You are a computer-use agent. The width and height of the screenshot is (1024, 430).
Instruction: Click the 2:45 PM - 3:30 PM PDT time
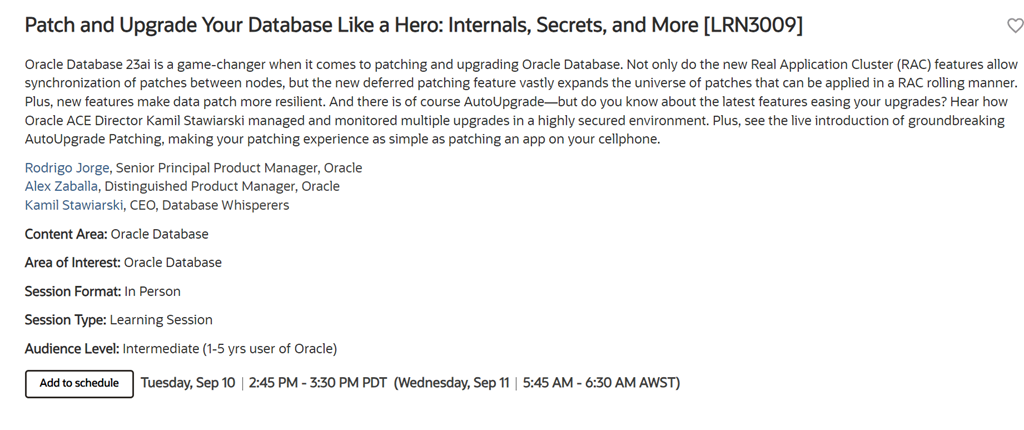(x=317, y=383)
